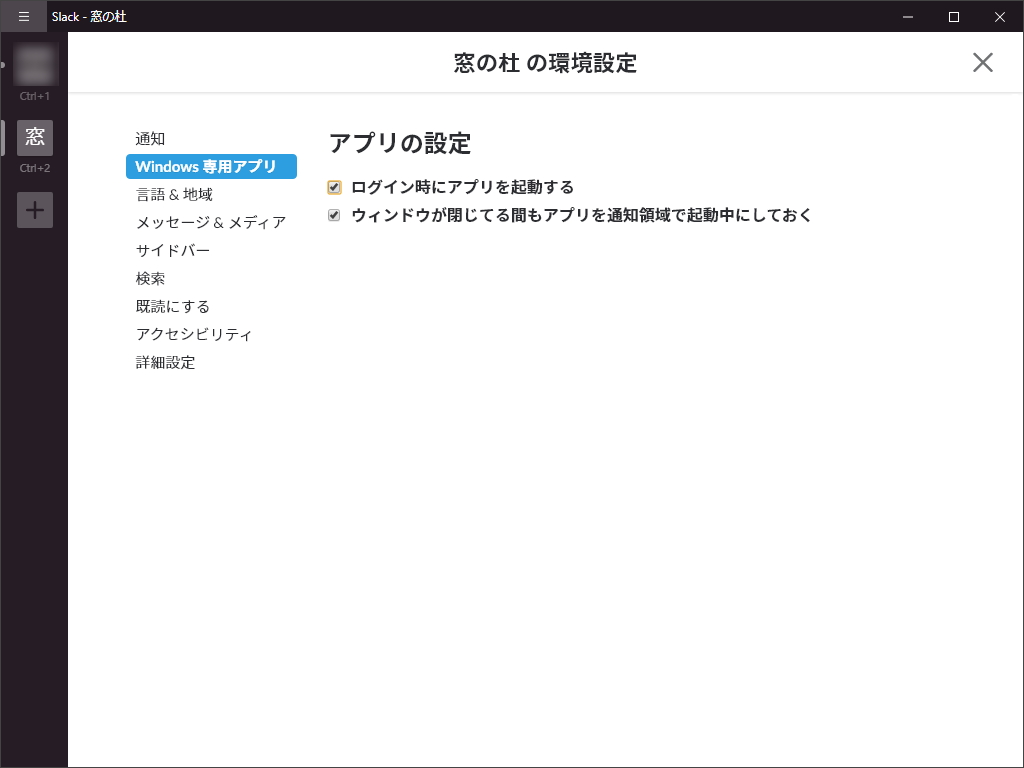
Task: Open the 詳細設定 category
Action: pos(166,362)
